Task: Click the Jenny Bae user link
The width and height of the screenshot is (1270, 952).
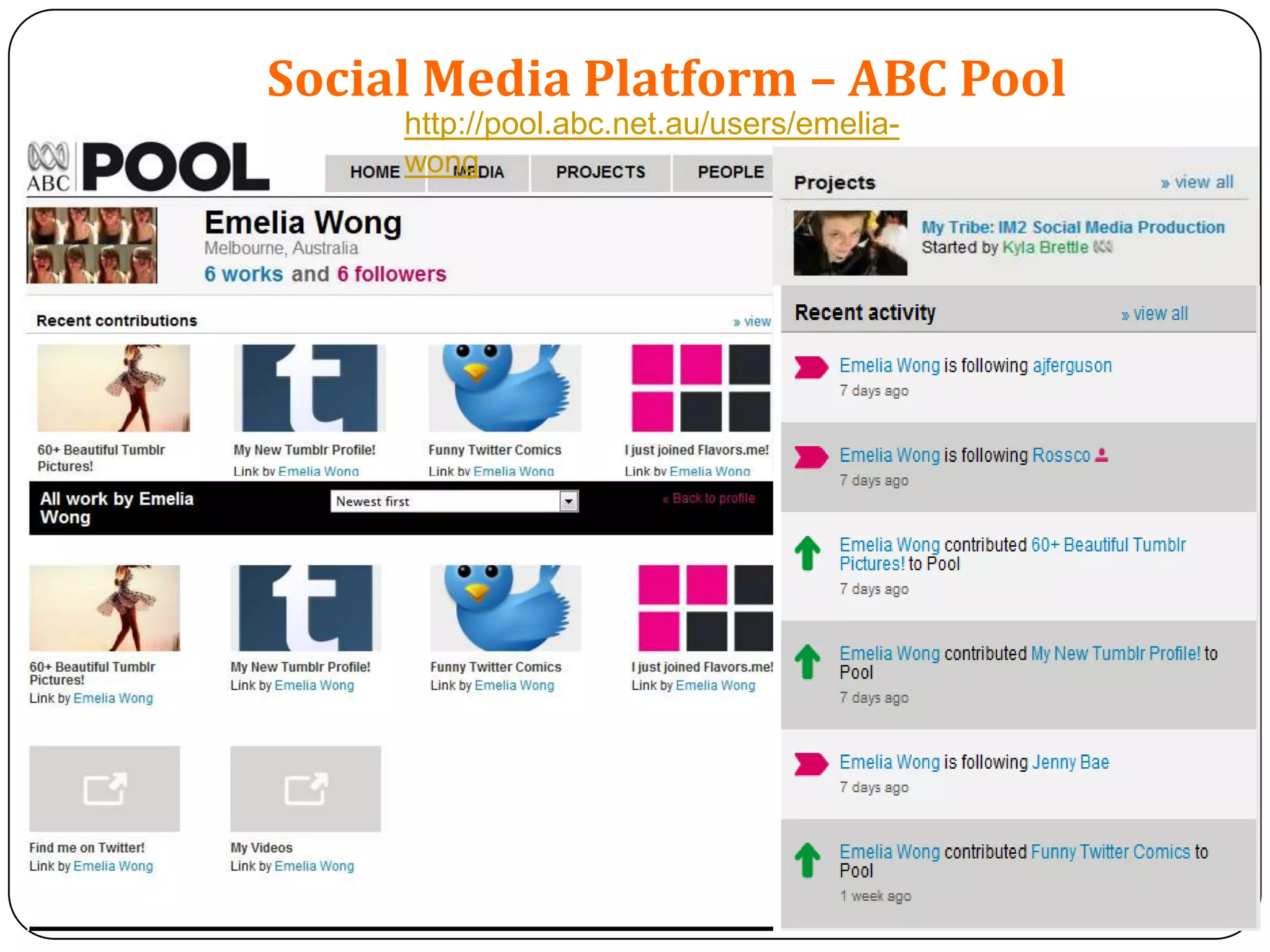Action: click(1070, 762)
